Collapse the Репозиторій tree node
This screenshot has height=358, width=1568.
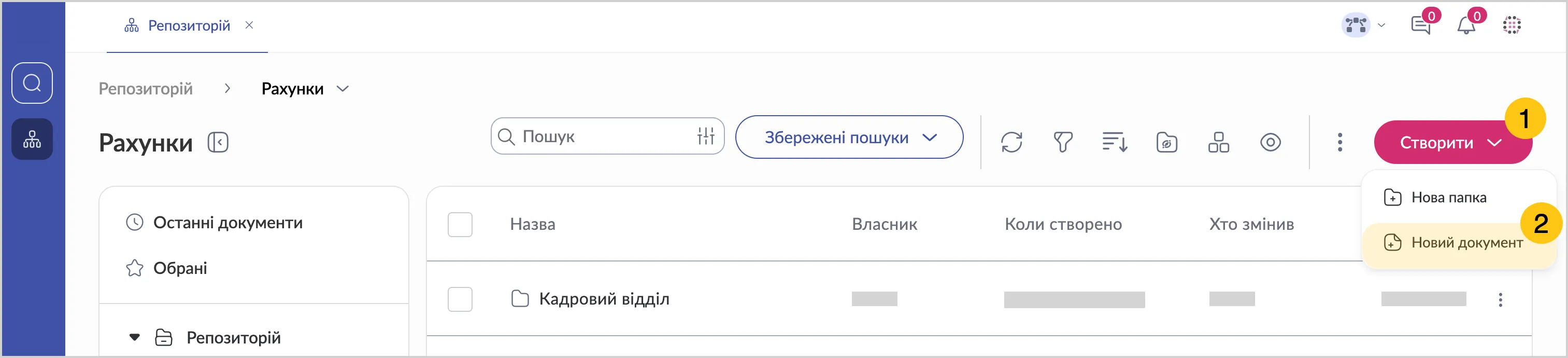click(135, 337)
